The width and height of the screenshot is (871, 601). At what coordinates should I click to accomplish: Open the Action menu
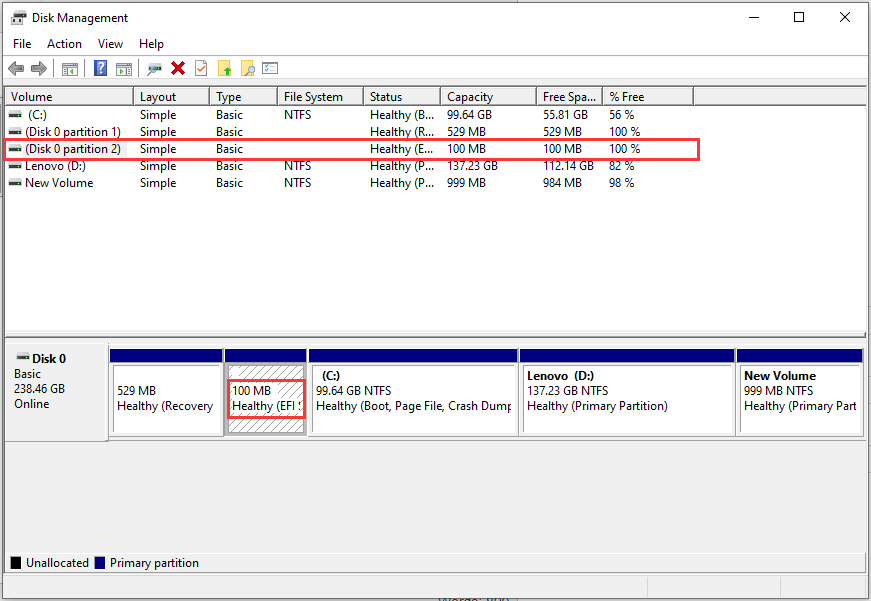point(64,43)
